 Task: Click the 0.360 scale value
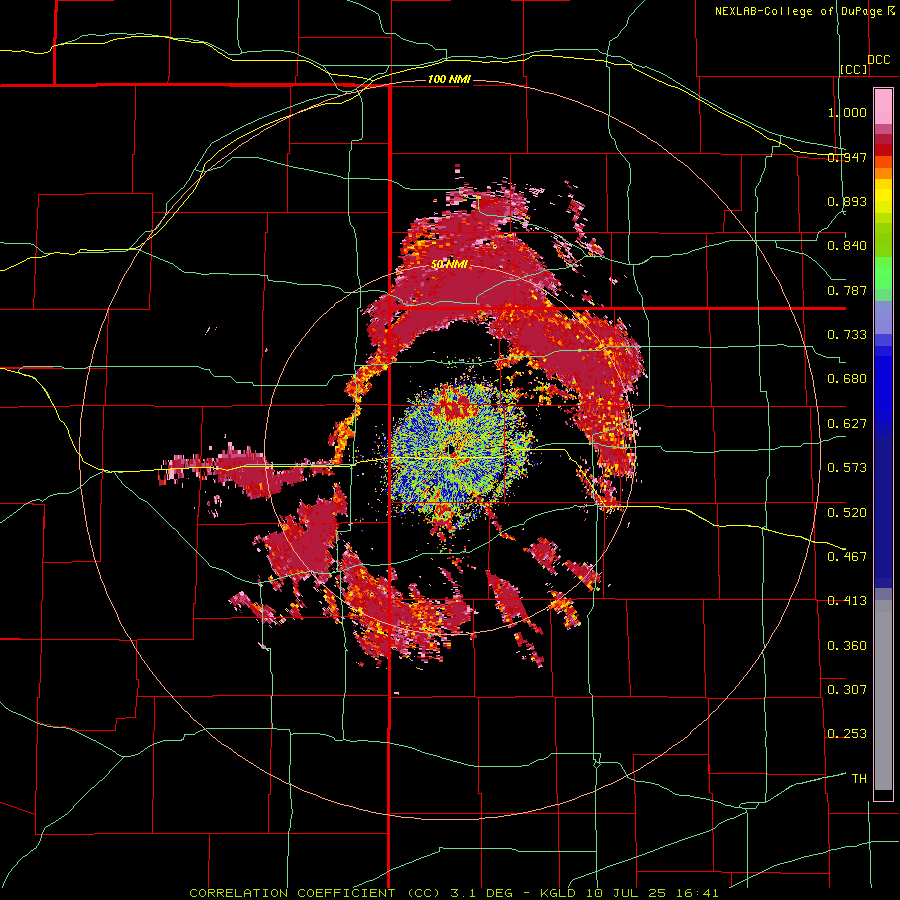847,645
